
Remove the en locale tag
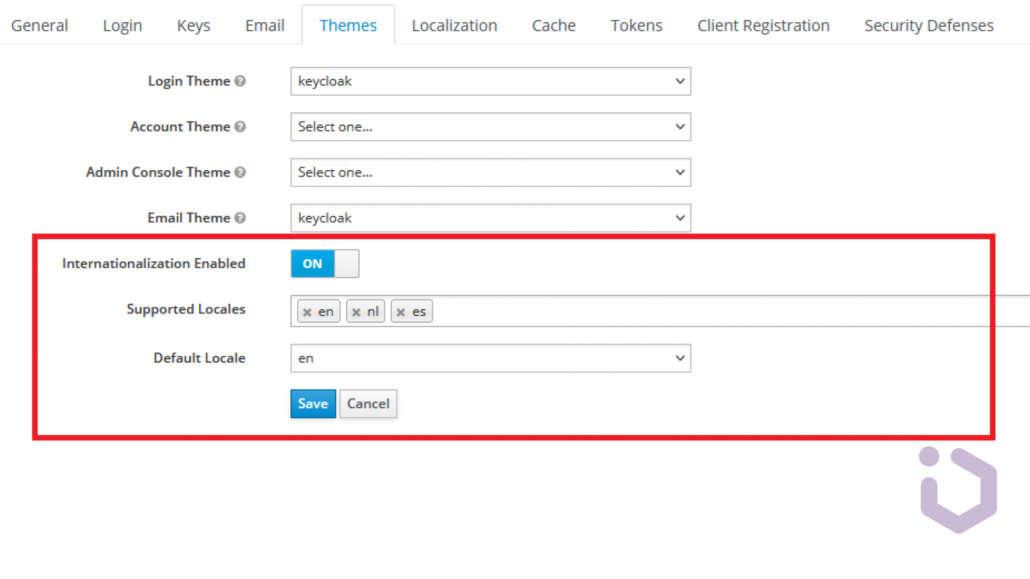tap(307, 311)
